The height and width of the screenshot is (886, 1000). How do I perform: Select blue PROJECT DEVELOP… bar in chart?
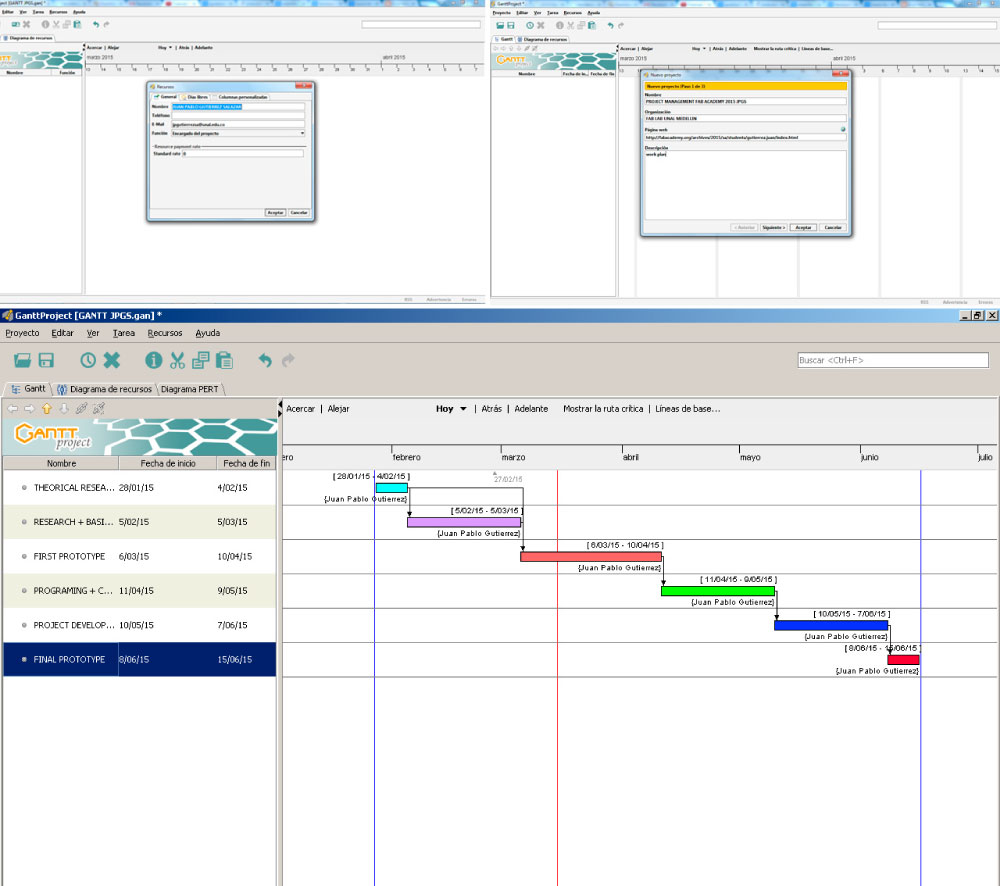[x=831, y=626]
